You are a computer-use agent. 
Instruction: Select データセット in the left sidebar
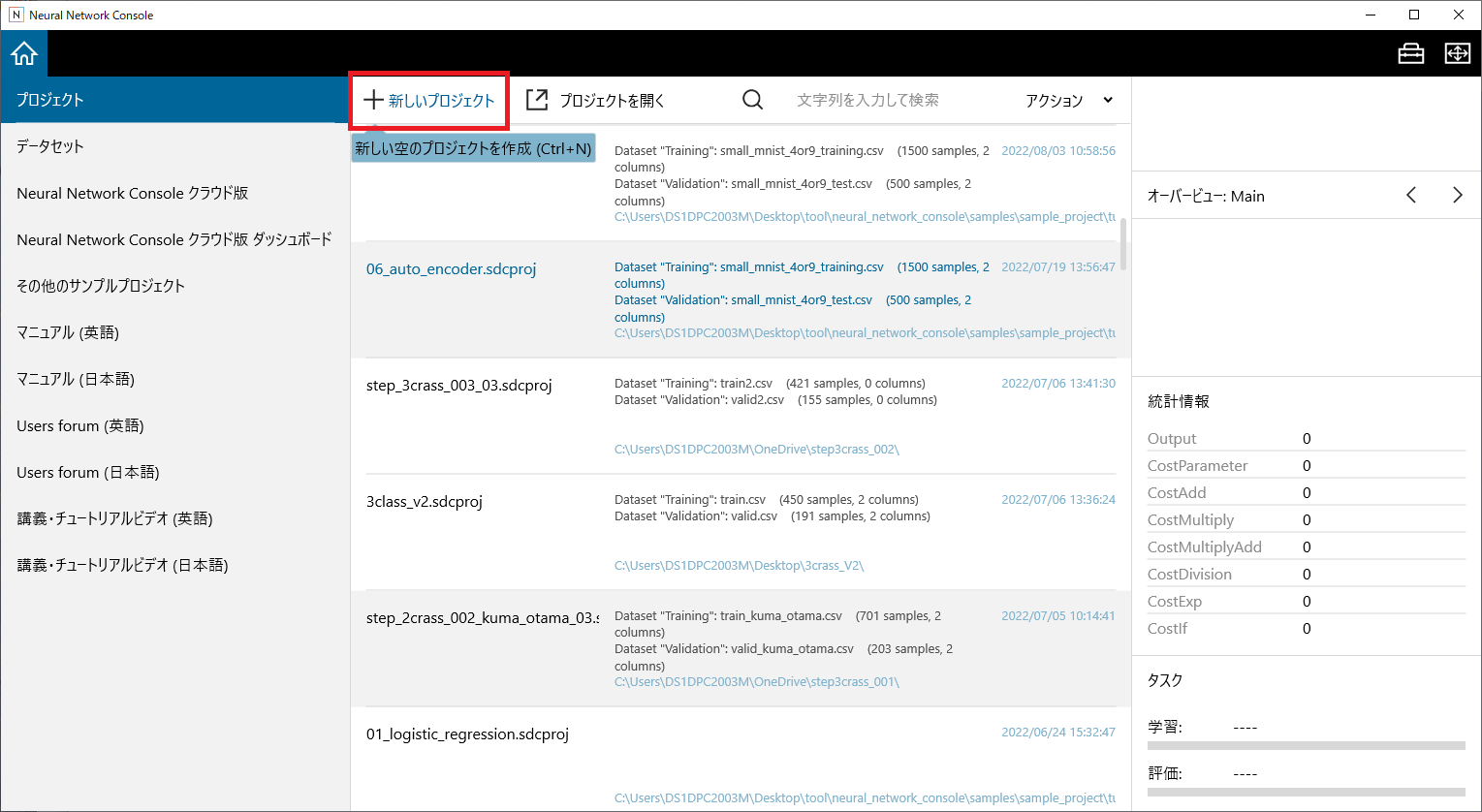pos(50,146)
